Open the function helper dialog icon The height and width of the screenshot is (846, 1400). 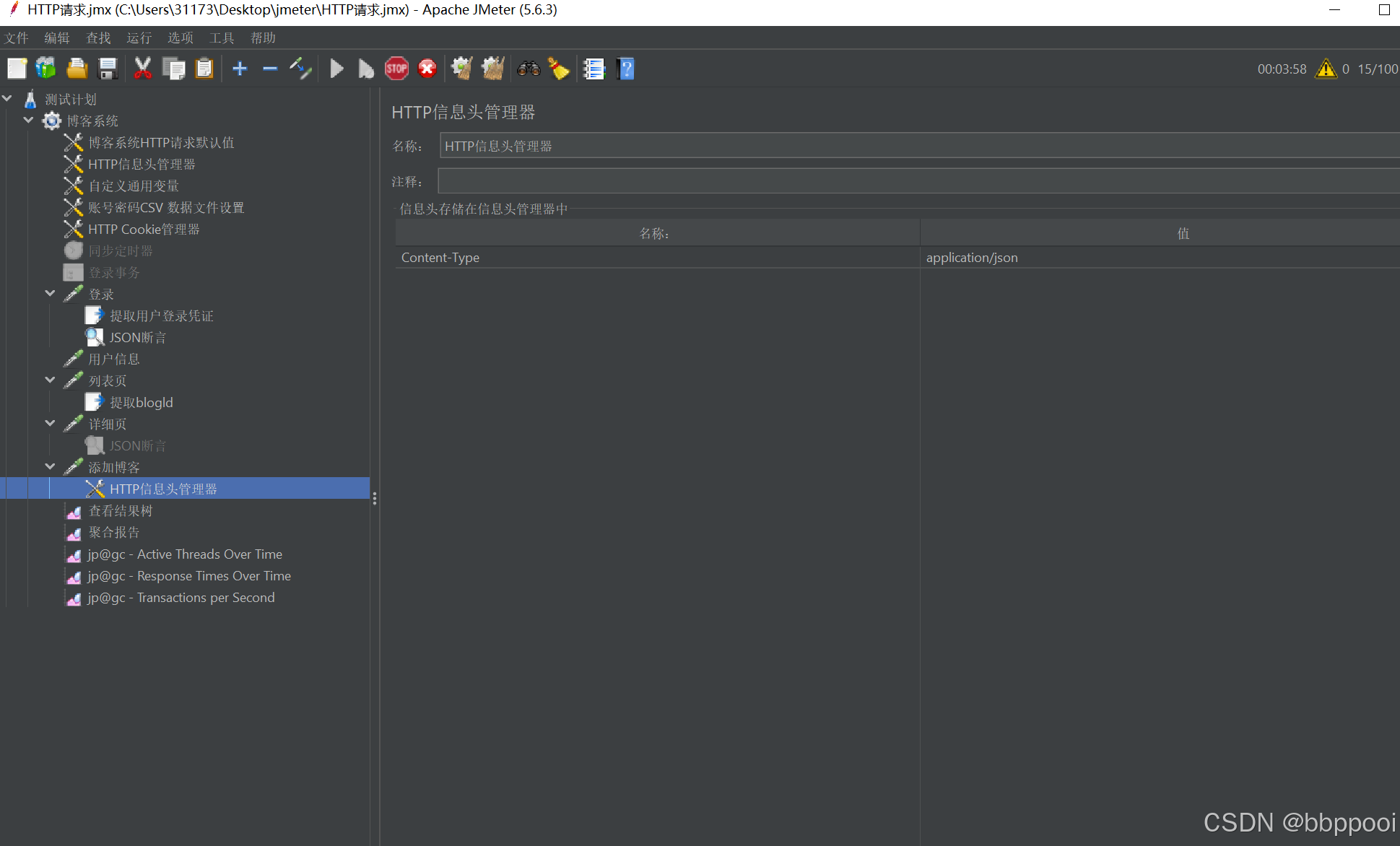pos(594,69)
